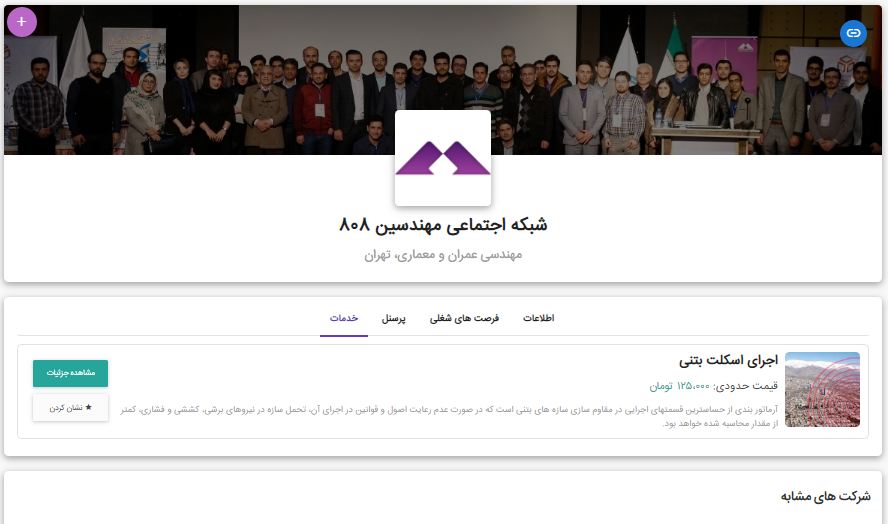Click the قیمت حدودی label
The width and height of the screenshot is (888, 524).
coord(746,386)
